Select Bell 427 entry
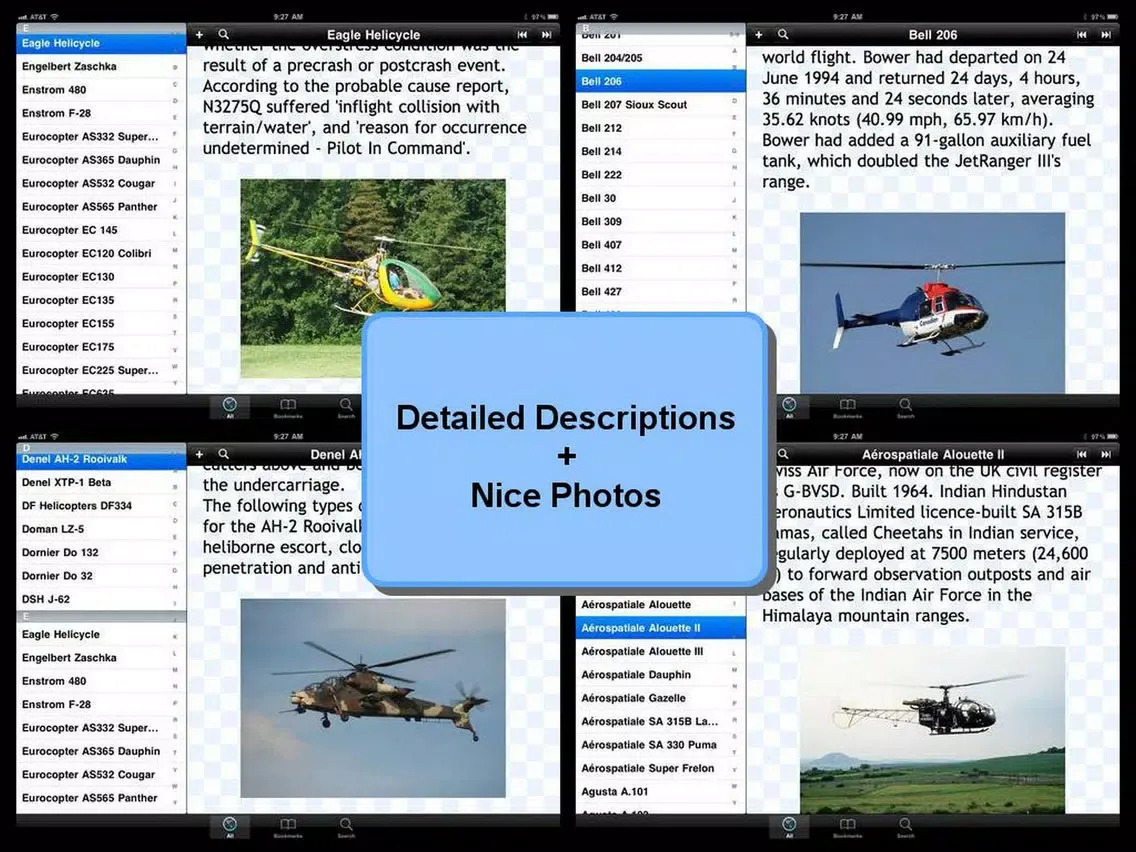Screen dimensions: 1136x852 pos(660,291)
